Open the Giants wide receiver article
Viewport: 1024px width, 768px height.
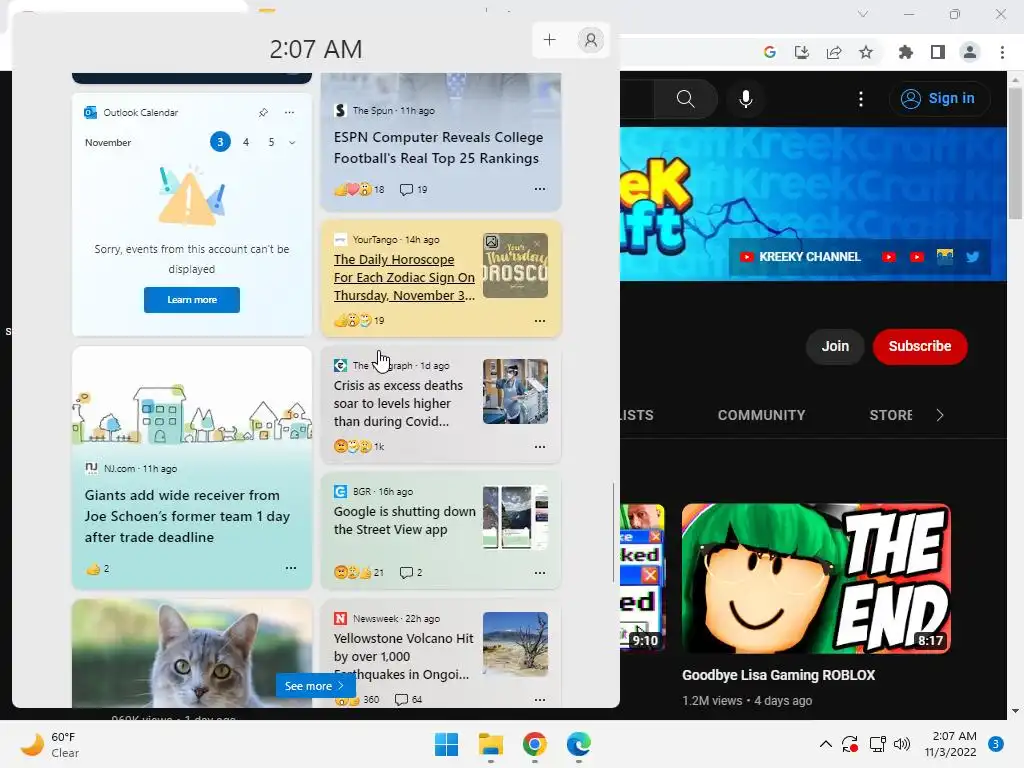click(x=187, y=516)
